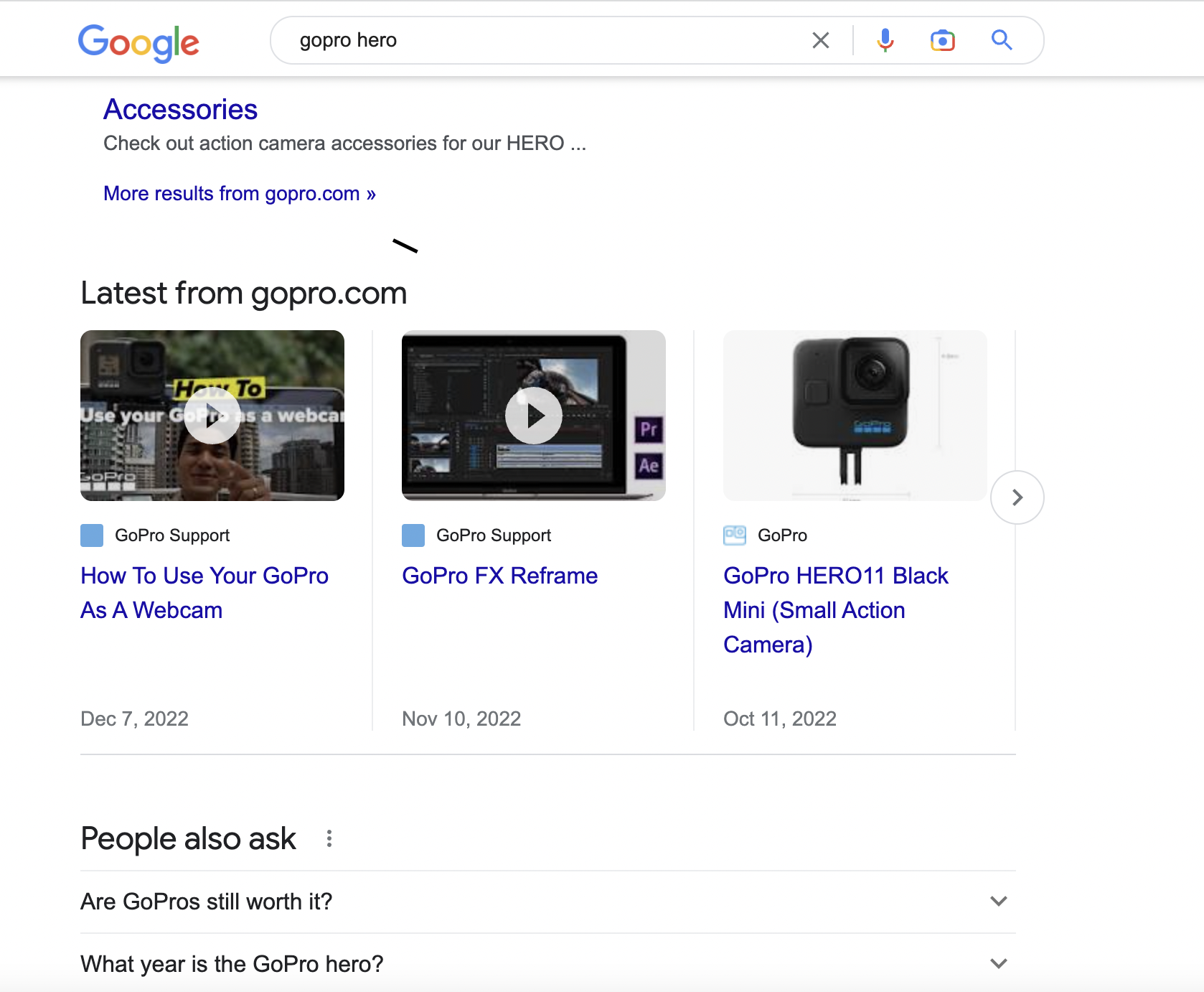Play the GoPro FX Reframe video thumbnail

point(534,416)
